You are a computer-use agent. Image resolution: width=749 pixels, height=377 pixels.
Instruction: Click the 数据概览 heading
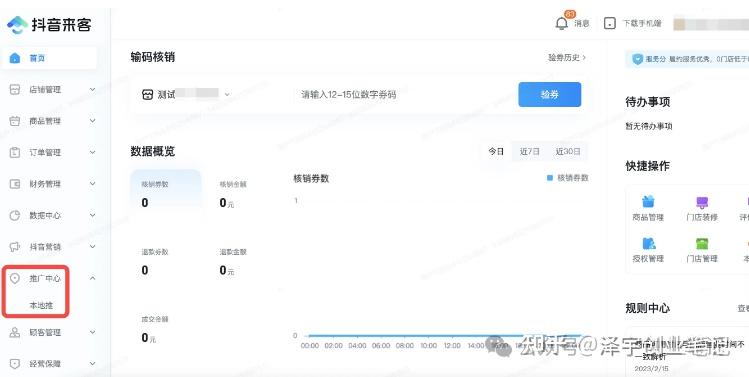153,151
